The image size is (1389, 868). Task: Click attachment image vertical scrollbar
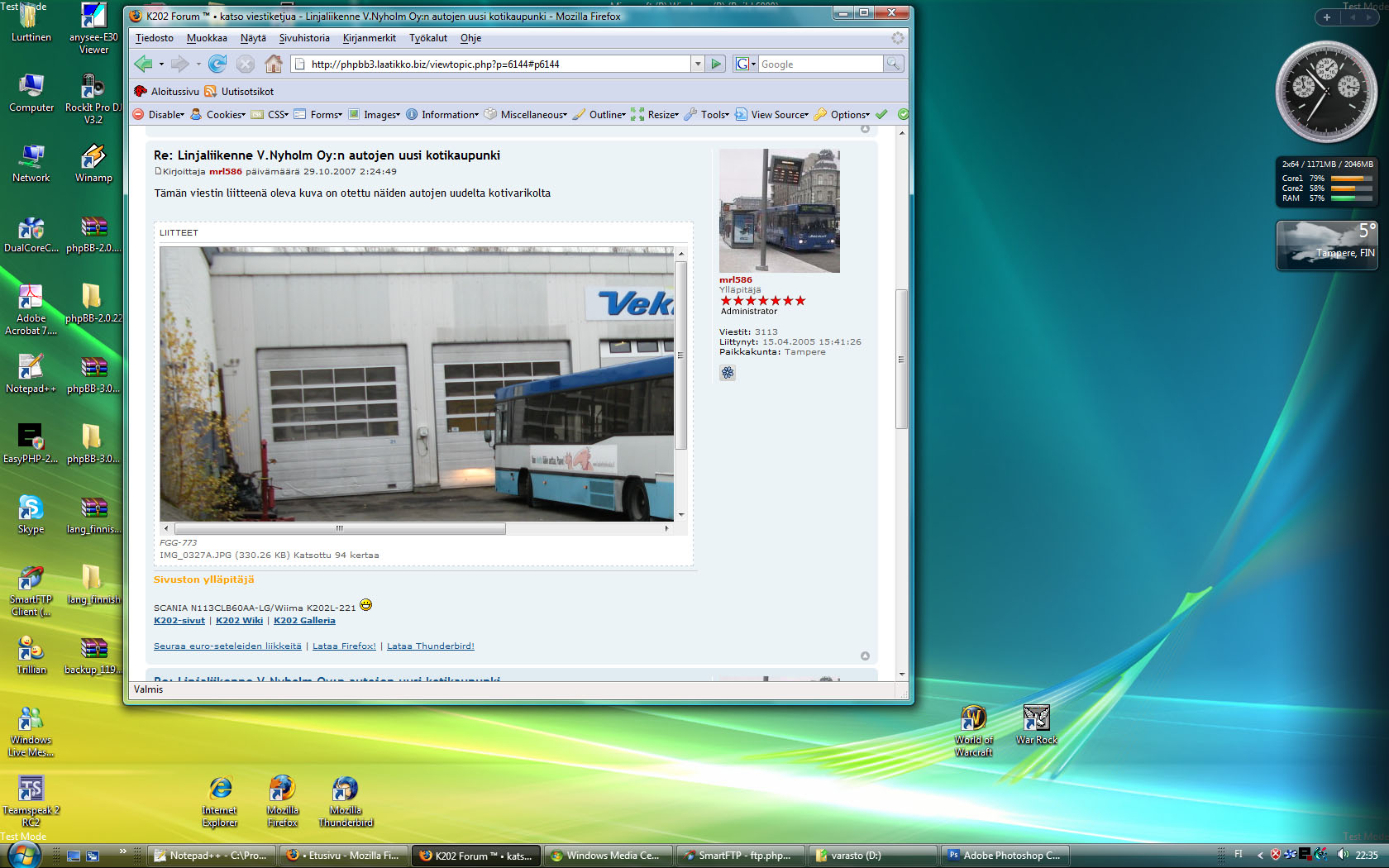681,355
